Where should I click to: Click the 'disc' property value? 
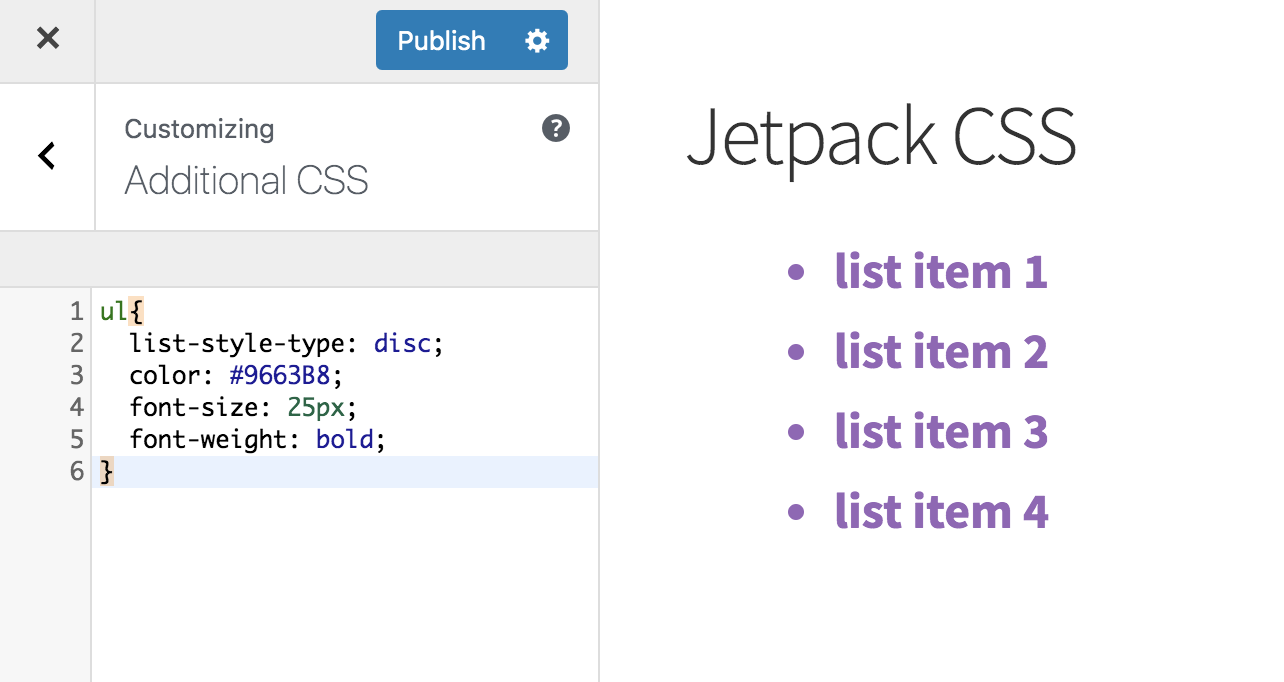(x=402, y=344)
